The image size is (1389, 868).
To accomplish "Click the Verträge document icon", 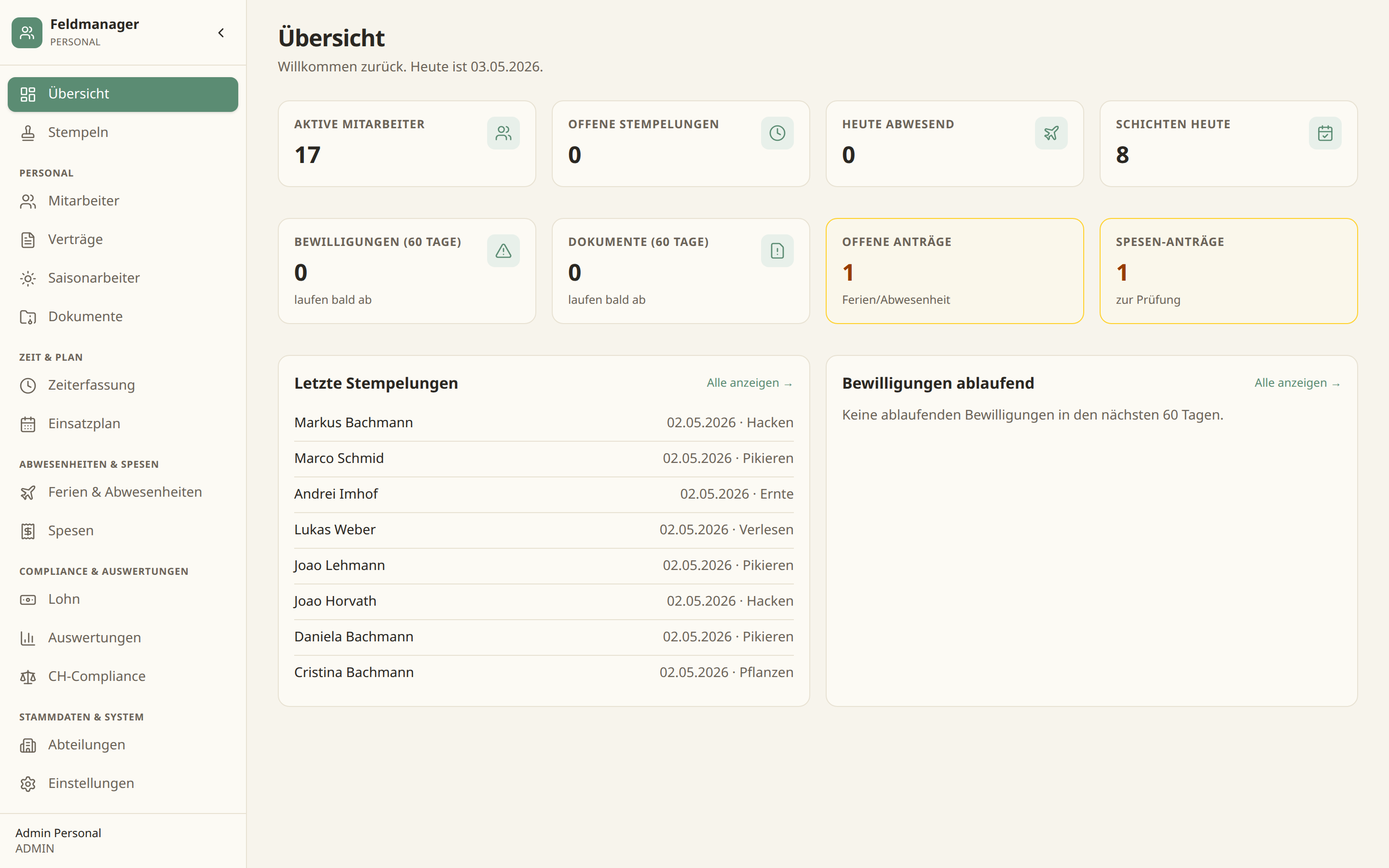I will tap(27, 239).
